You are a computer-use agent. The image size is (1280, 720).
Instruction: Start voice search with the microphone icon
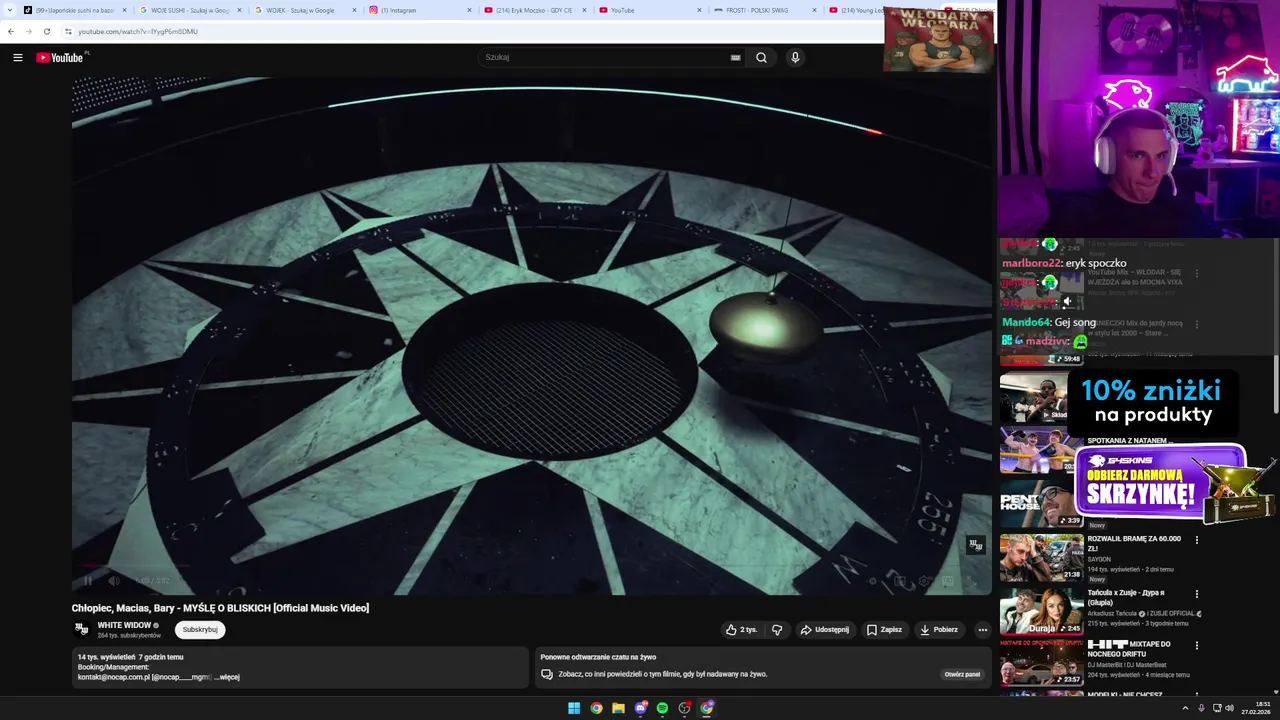click(x=795, y=58)
